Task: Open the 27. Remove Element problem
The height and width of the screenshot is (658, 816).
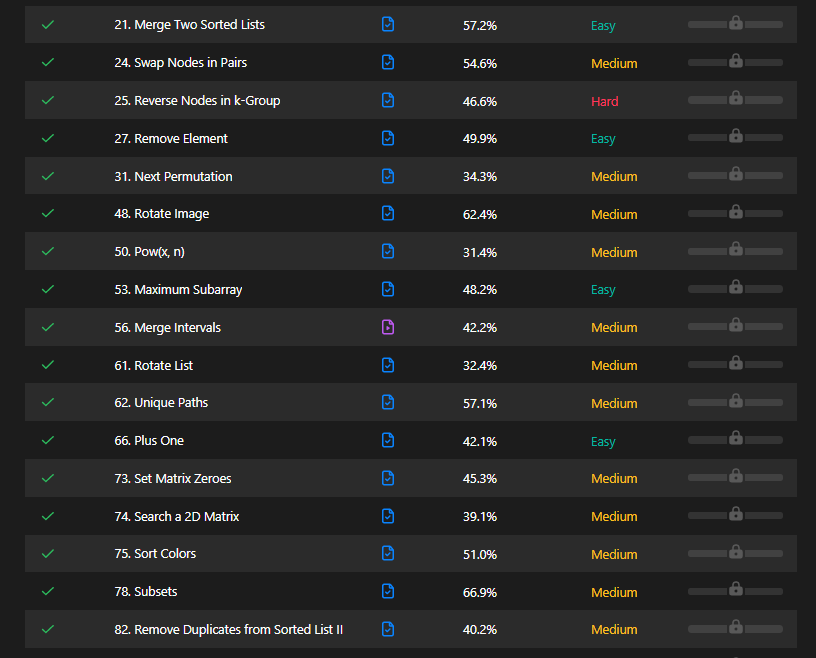Action: pyautogui.click(x=171, y=138)
